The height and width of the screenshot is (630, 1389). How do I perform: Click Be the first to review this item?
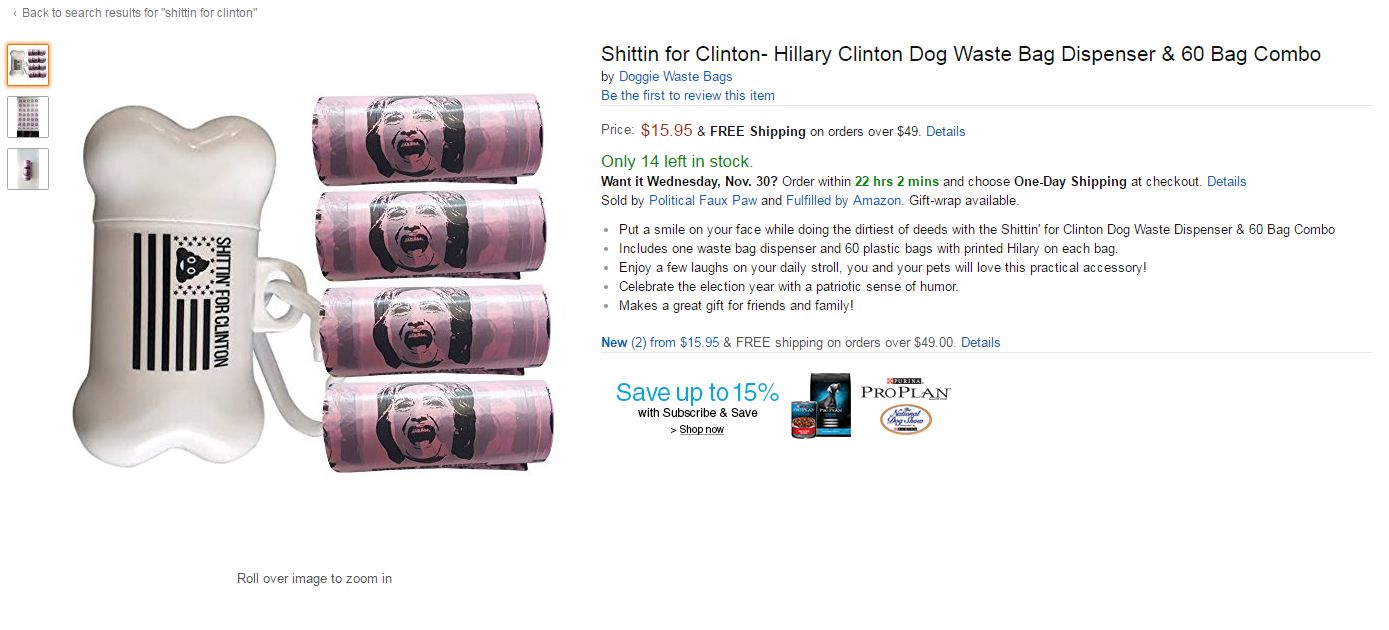[688, 96]
